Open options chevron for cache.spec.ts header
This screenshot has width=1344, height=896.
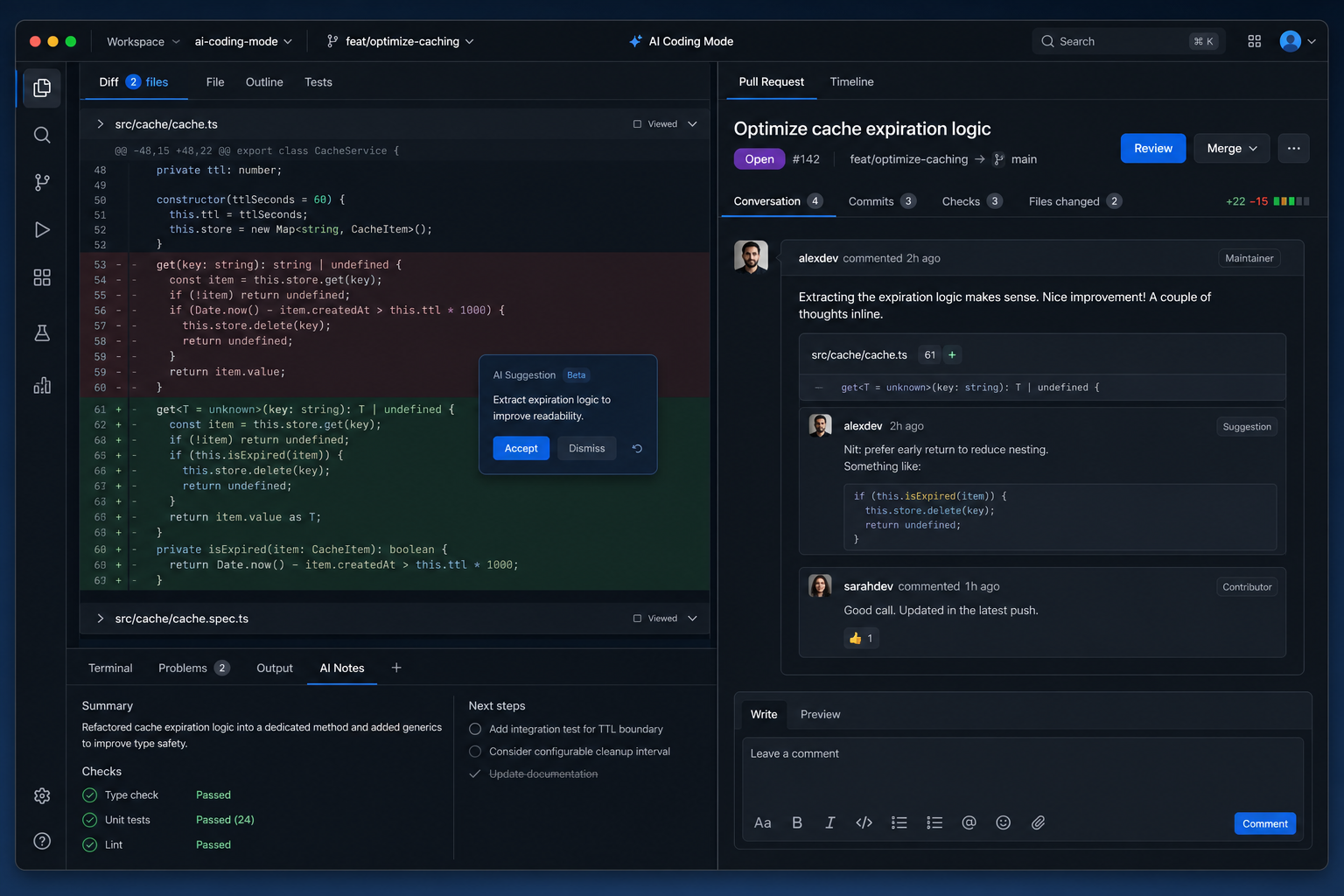click(692, 619)
